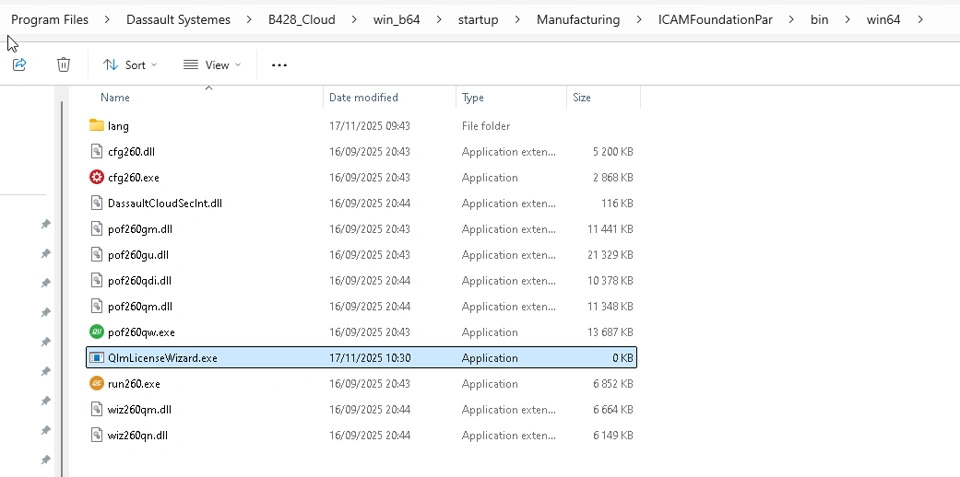This screenshot has height=477, width=960.
Task: Open the View dropdown menu
Action: [x=212, y=65]
